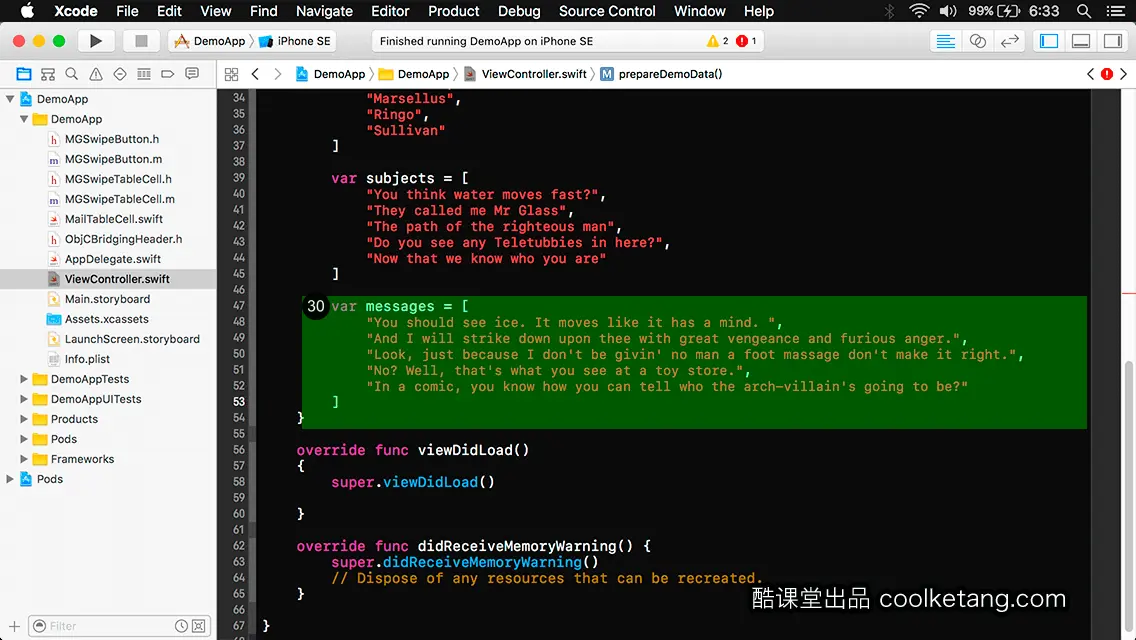Click the activity status message
The image size is (1136, 640).
pyautogui.click(x=486, y=41)
